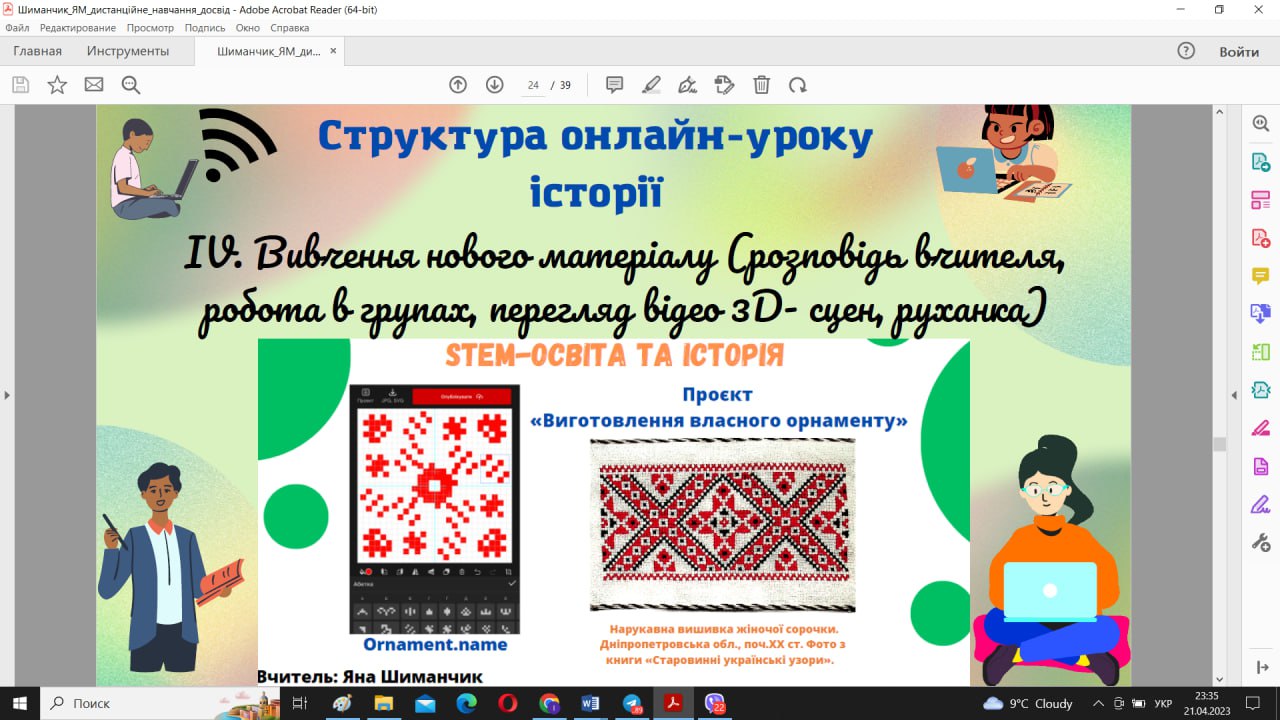Viewport: 1280px width, 720px height.
Task: Switch to the Главная tab
Action: coord(37,51)
